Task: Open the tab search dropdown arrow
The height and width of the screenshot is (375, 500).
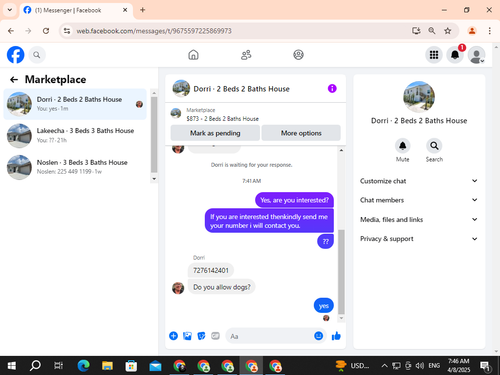Action: click(x=10, y=10)
